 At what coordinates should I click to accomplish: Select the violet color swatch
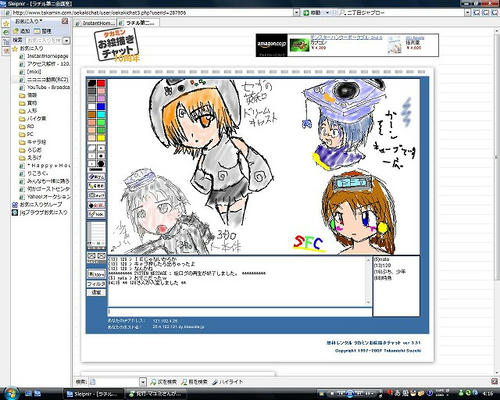[x=101, y=99]
